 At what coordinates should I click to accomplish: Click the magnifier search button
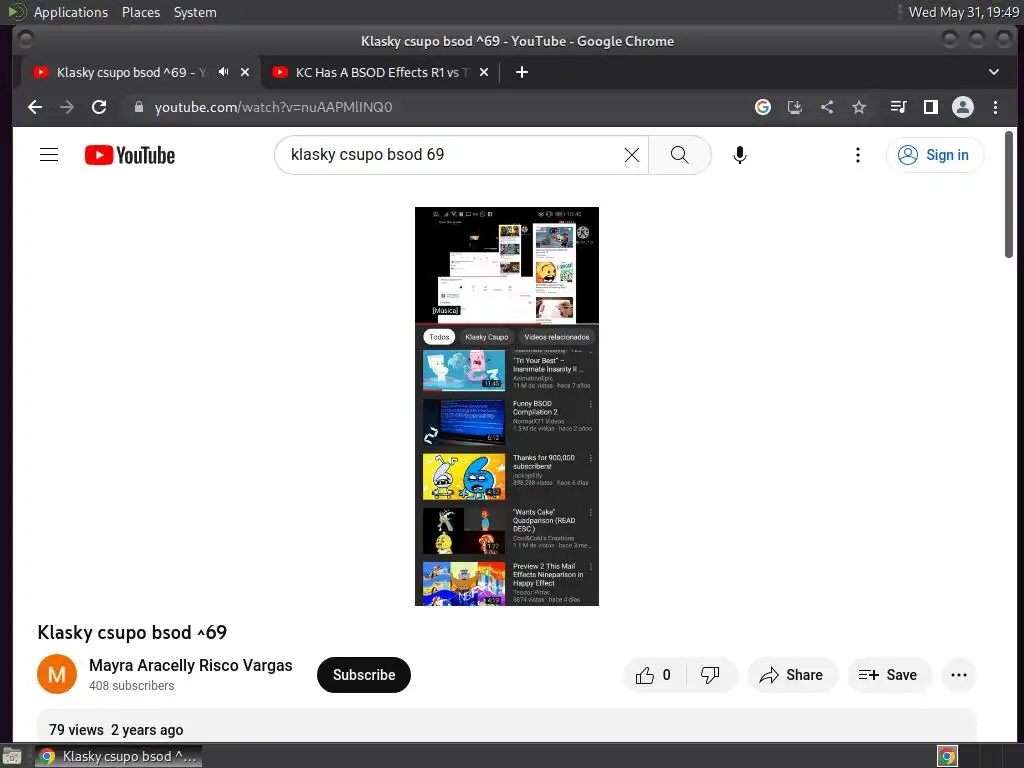click(679, 155)
